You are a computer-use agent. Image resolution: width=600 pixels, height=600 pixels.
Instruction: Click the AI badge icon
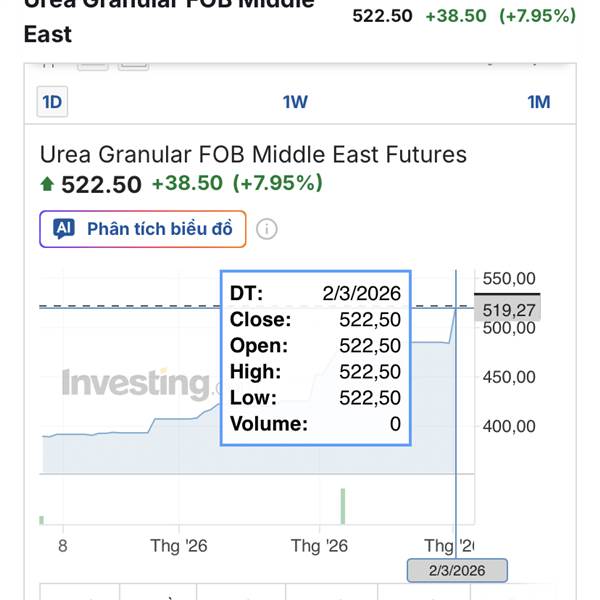[x=65, y=229]
